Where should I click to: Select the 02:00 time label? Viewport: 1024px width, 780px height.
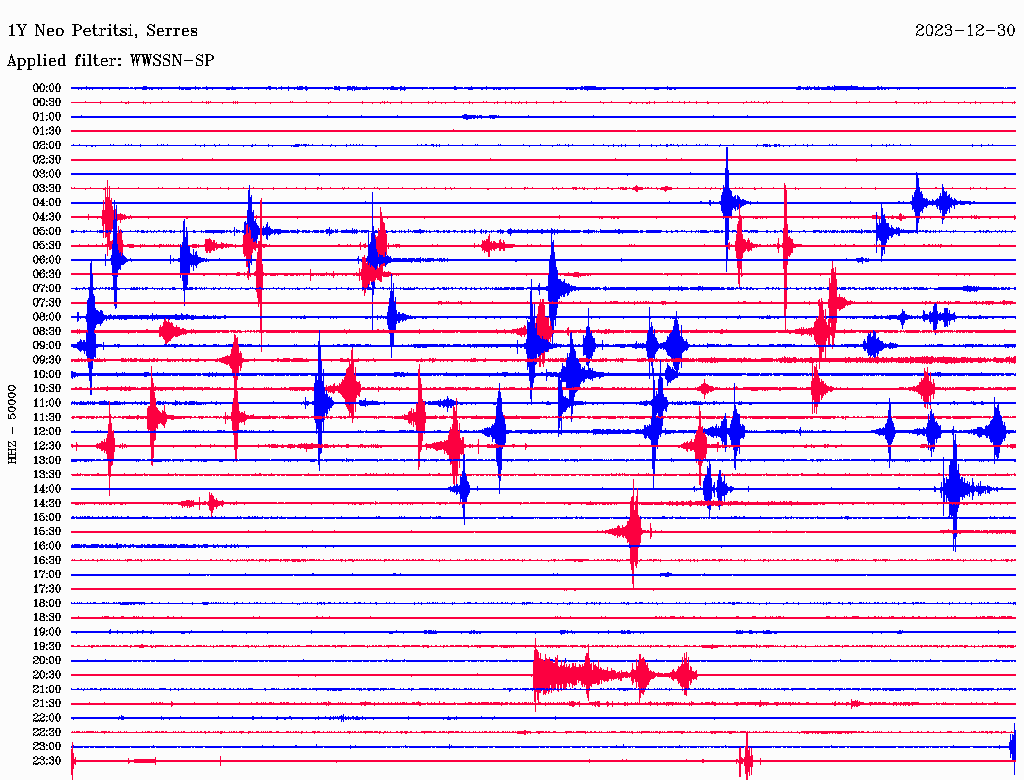coord(47,145)
